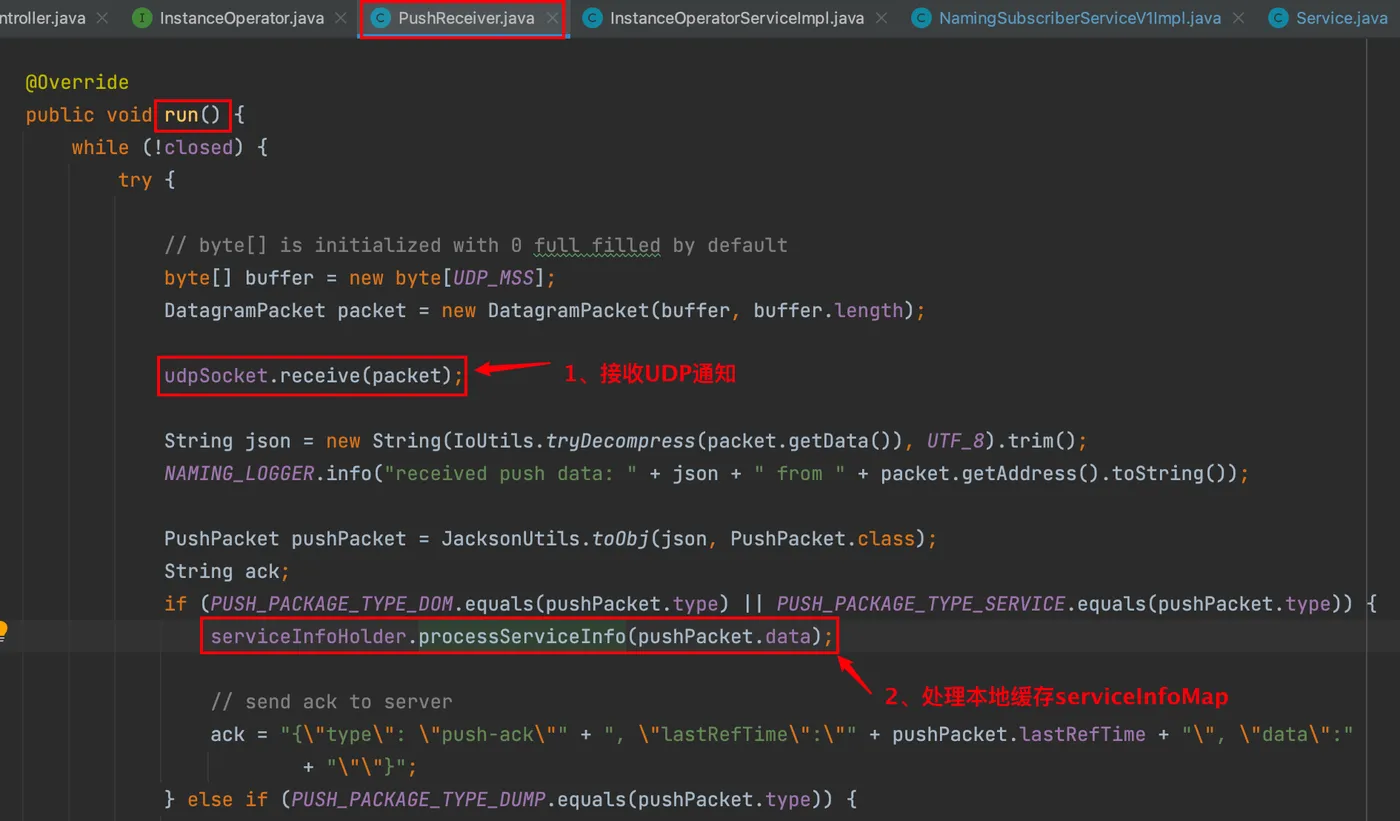The width and height of the screenshot is (1400, 821).
Task: Click the UTF_8 constant
Action: click(x=954, y=441)
